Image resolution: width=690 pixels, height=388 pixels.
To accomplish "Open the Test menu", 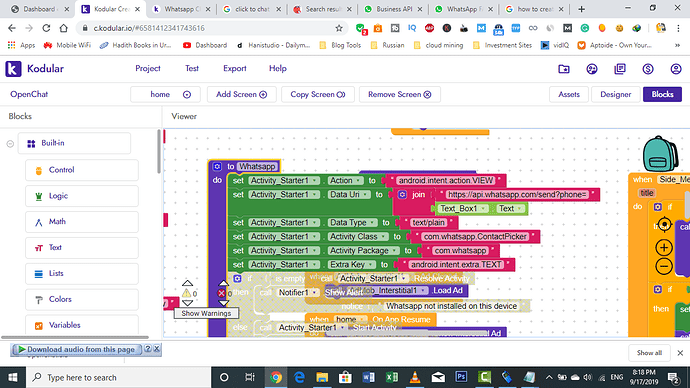I will 192,69.
